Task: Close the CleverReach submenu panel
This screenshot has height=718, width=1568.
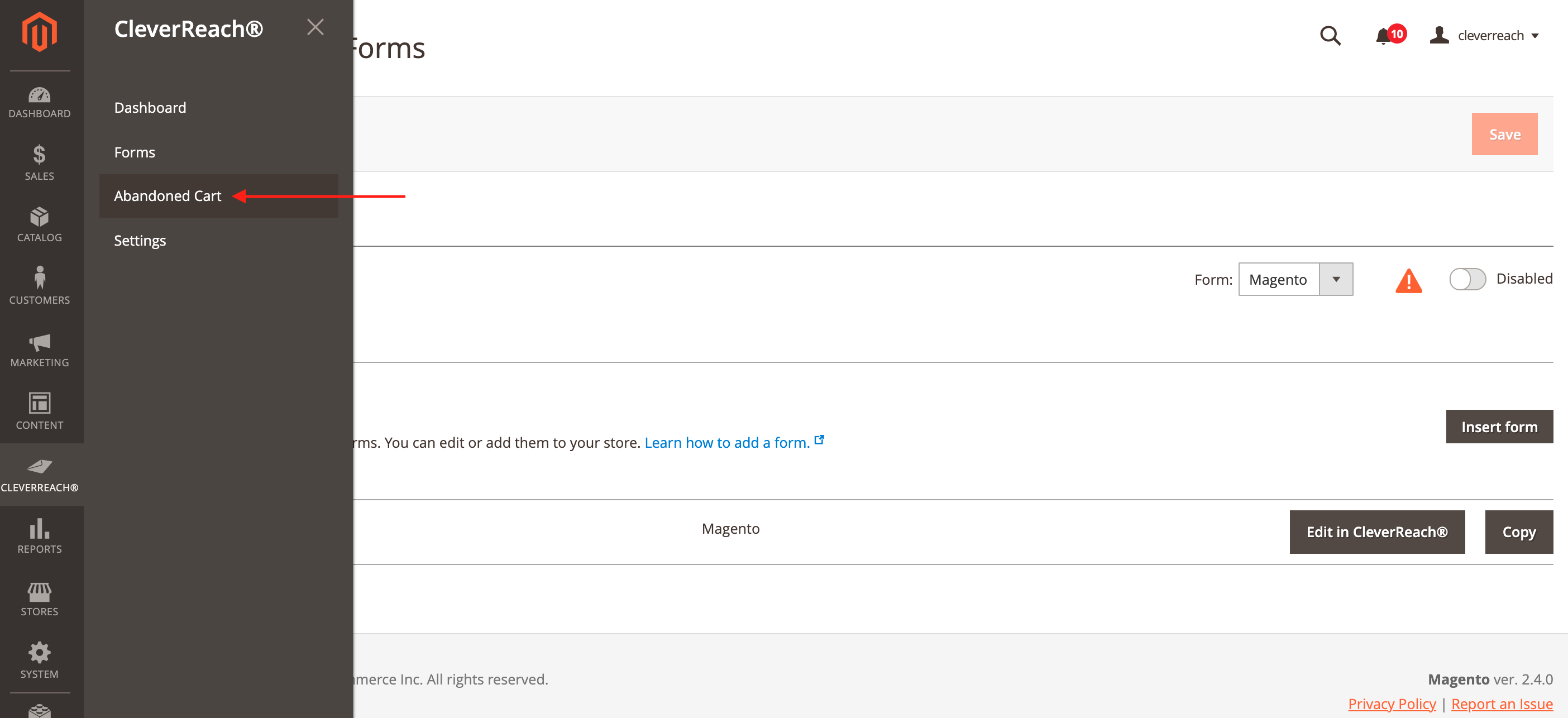Action: pyautogui.click(x=315, y=27)
